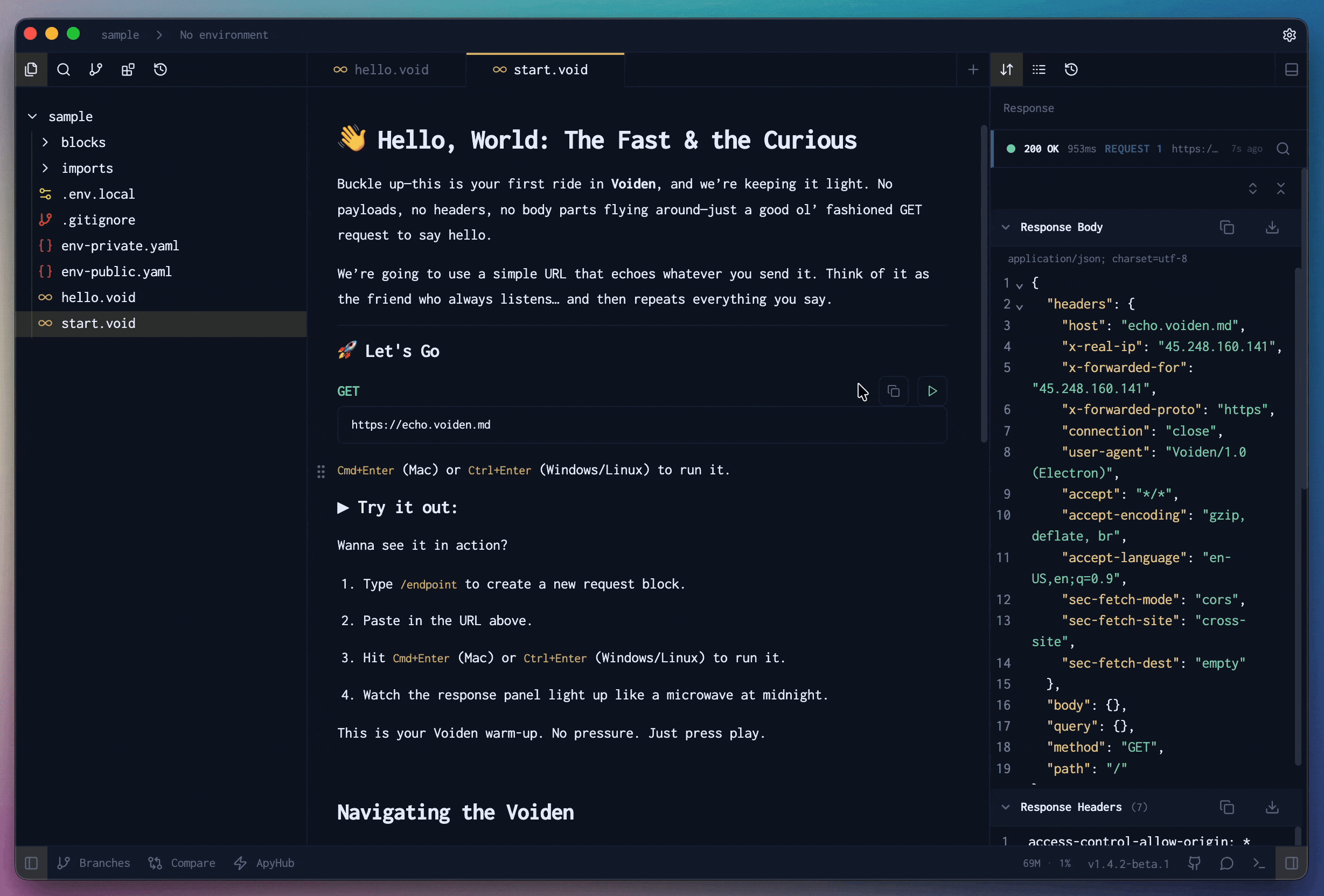Fold JSON line 1 in response

[x=1019, y=285]
